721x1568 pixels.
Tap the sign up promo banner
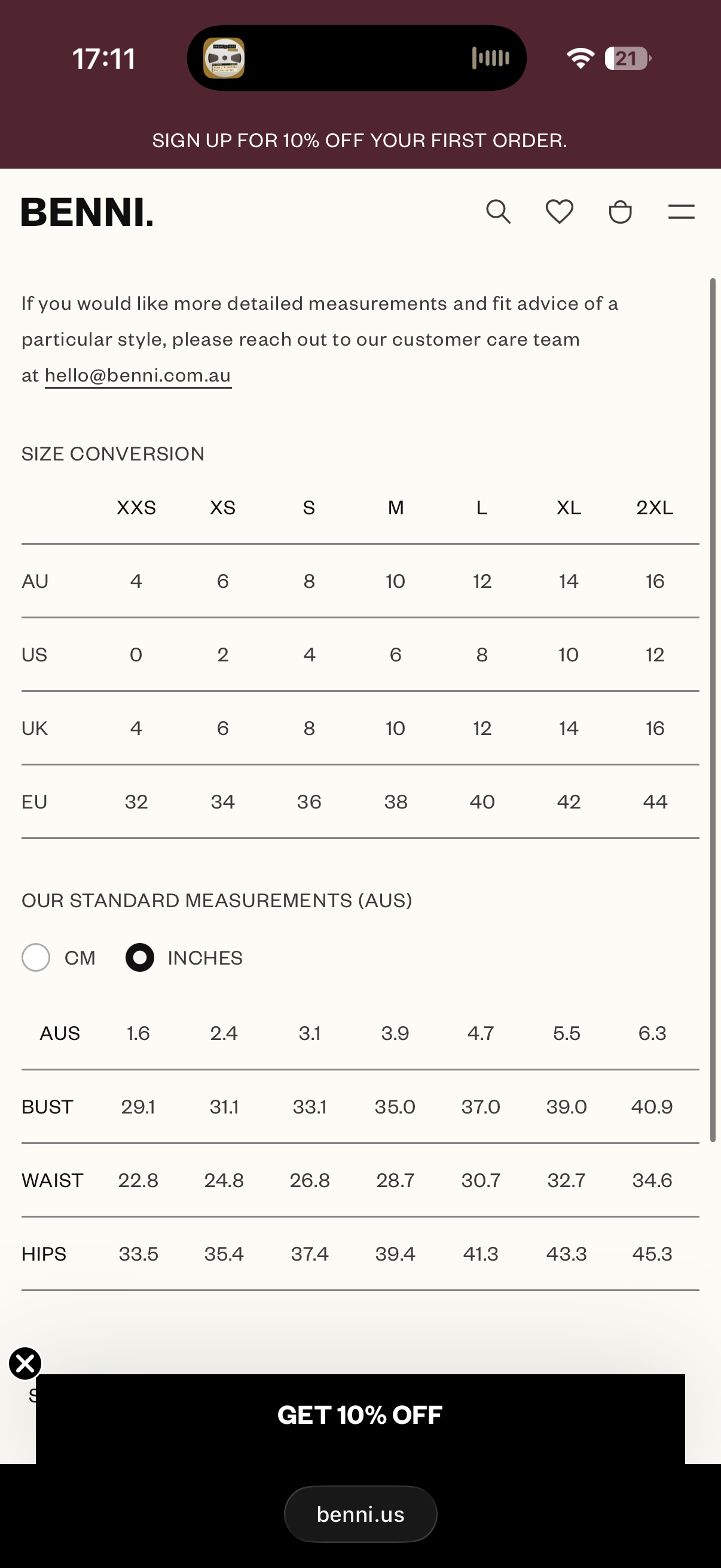tap(360, 141)
